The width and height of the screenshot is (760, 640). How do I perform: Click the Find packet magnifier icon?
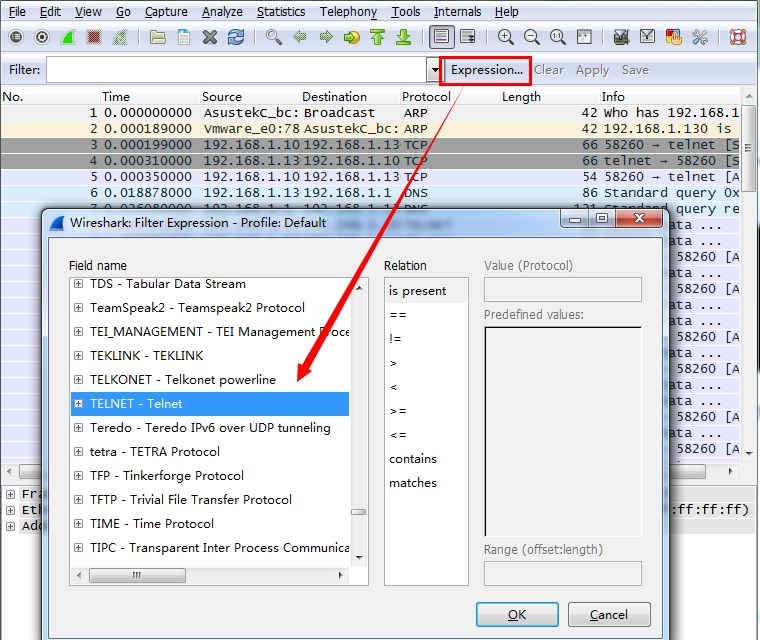pyautogui.click(x=273, y=37)
